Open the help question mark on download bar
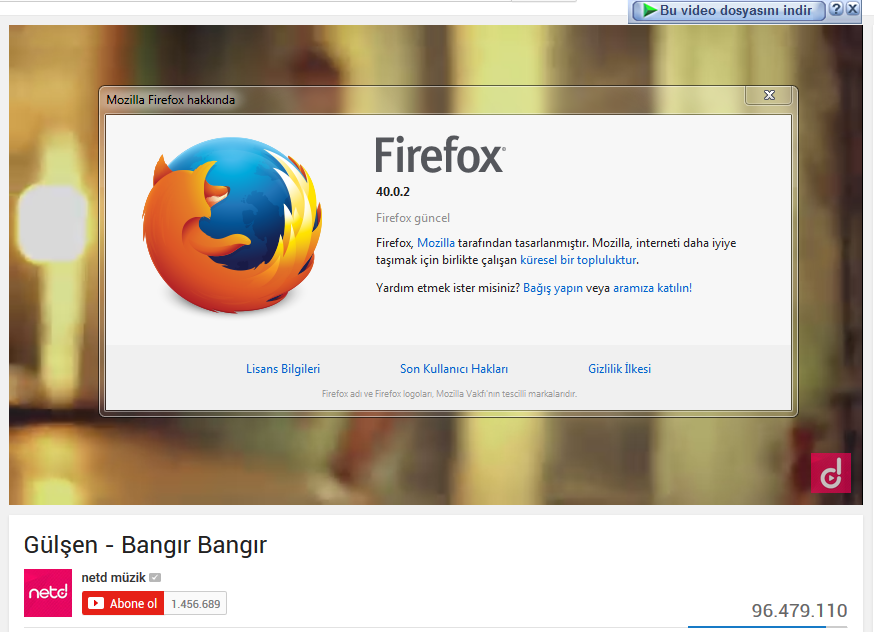874x632 pixels. tap(836, 9)
